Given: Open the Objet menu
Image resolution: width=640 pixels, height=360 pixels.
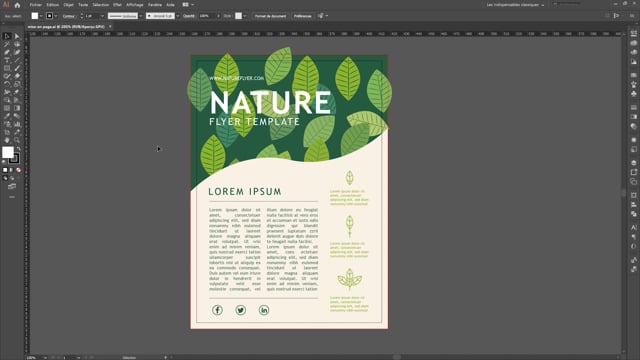Looking at the screenshot, I should tap(68, 5).
